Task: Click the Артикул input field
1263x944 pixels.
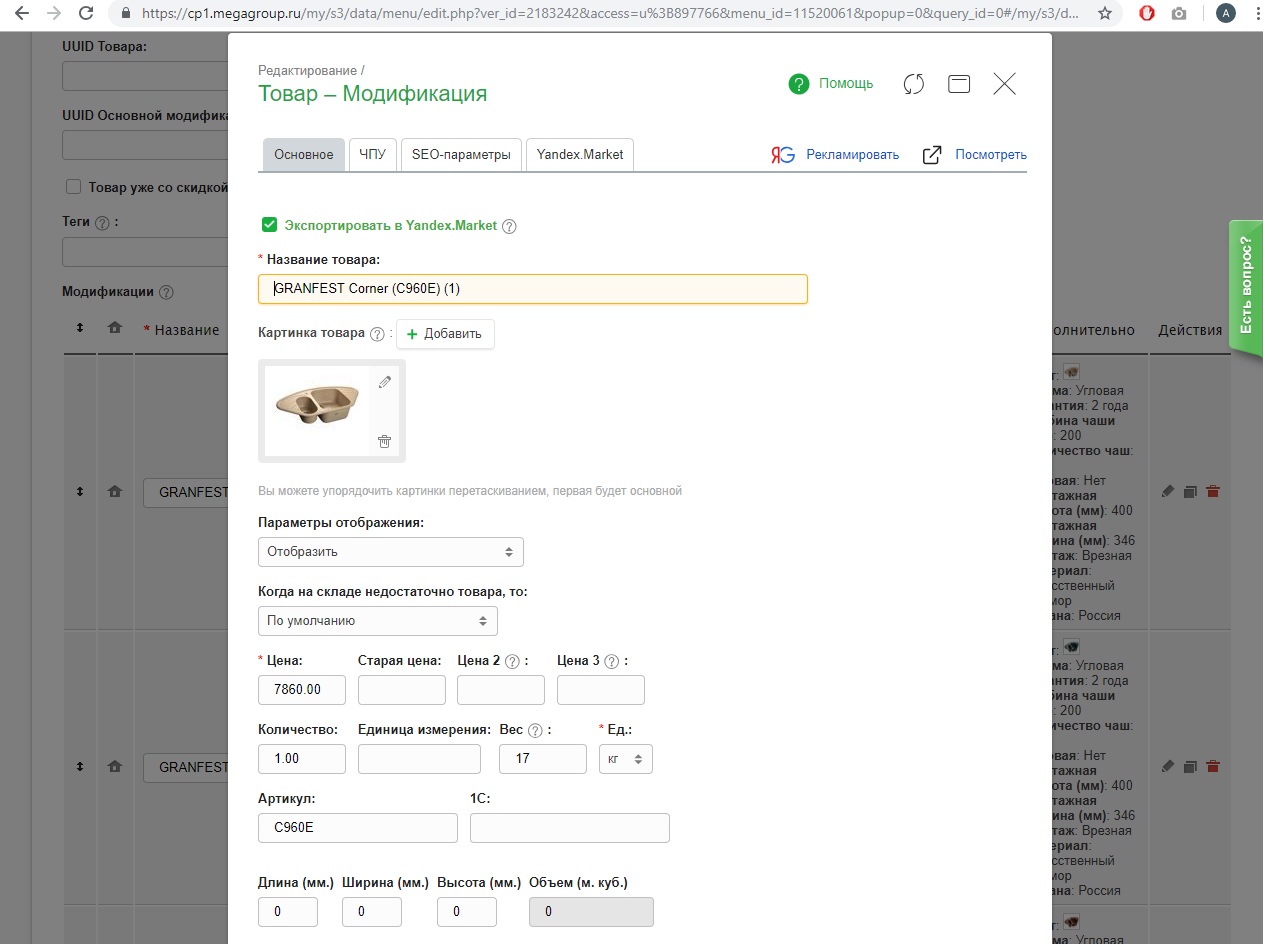Action: pyautogui.click(x=357, y=828)
